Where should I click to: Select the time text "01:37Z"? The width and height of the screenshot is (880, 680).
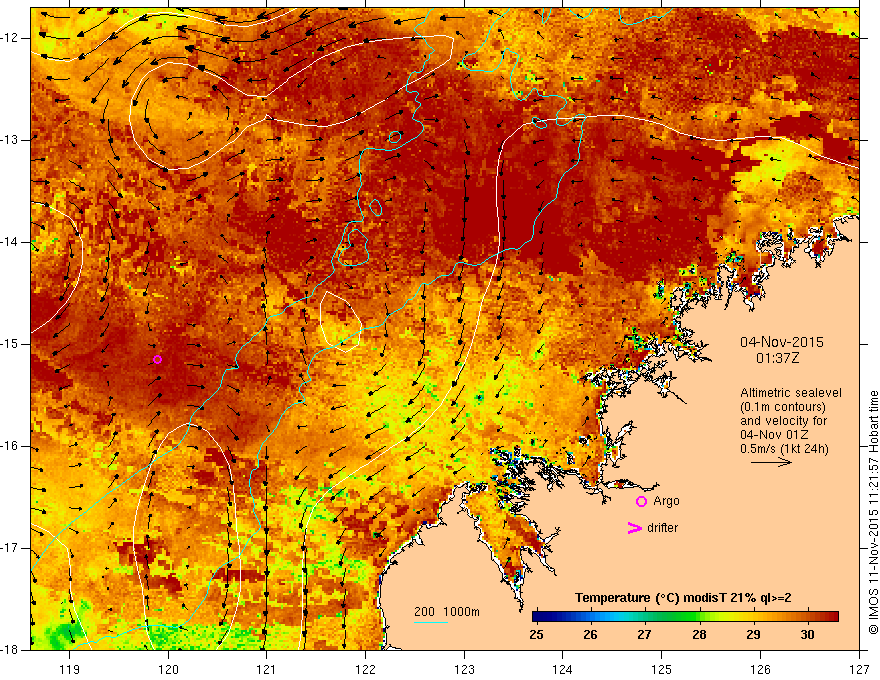pos(777,358)
